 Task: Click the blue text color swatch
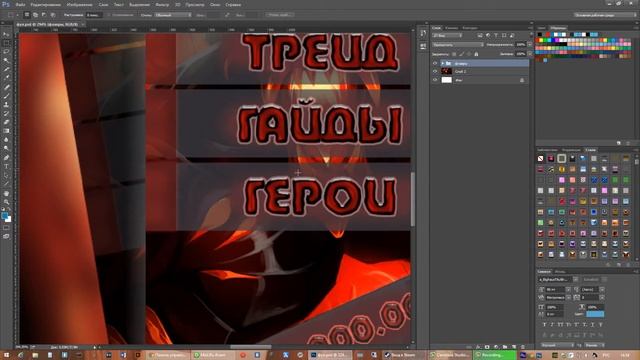click(595, 314)
